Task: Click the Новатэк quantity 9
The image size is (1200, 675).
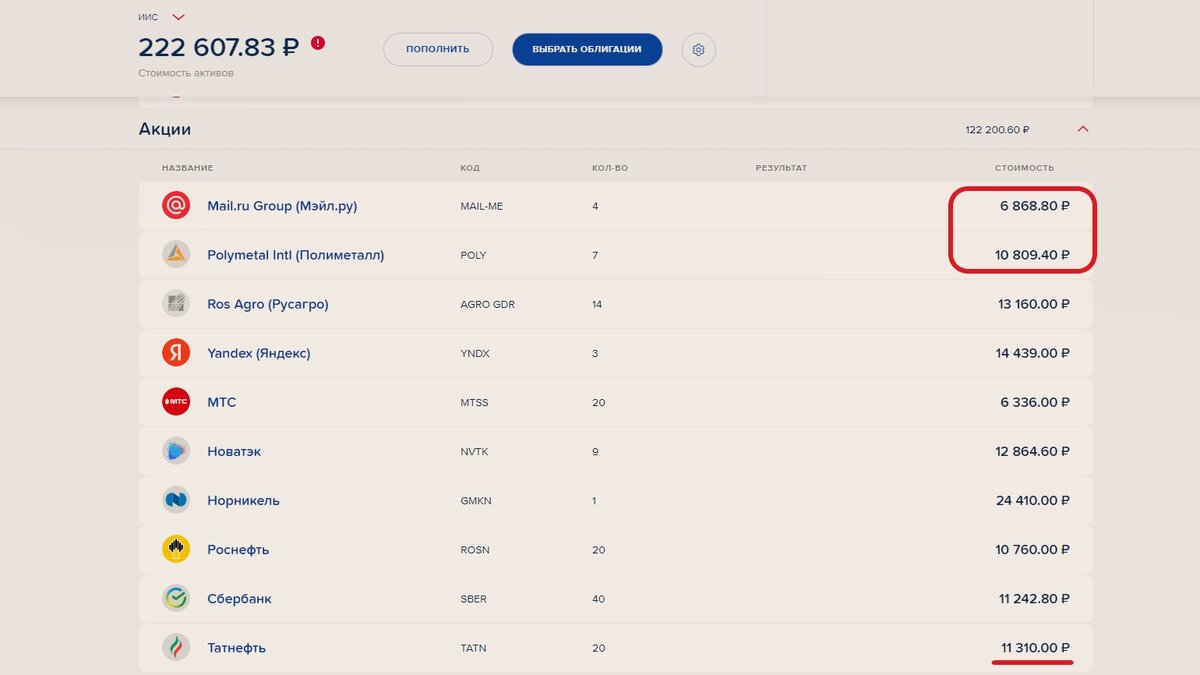Action: pyautogui.click(x=595, y=451)
